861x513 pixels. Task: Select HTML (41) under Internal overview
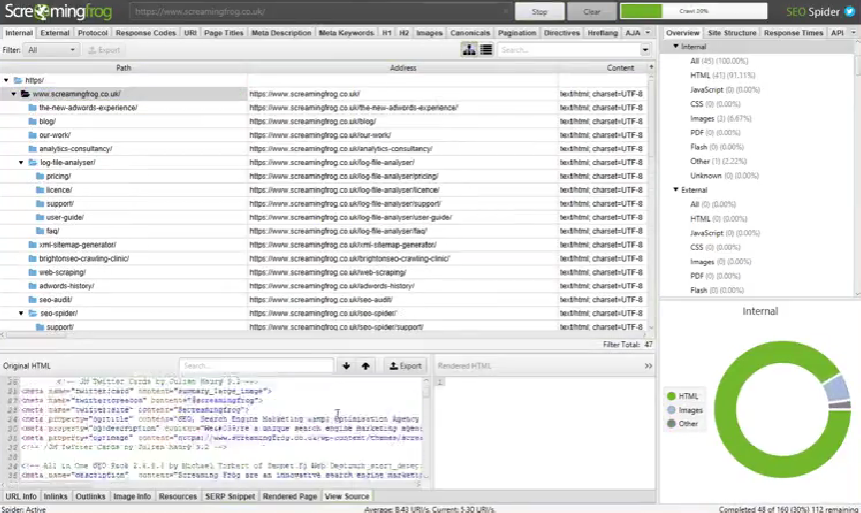722,75
